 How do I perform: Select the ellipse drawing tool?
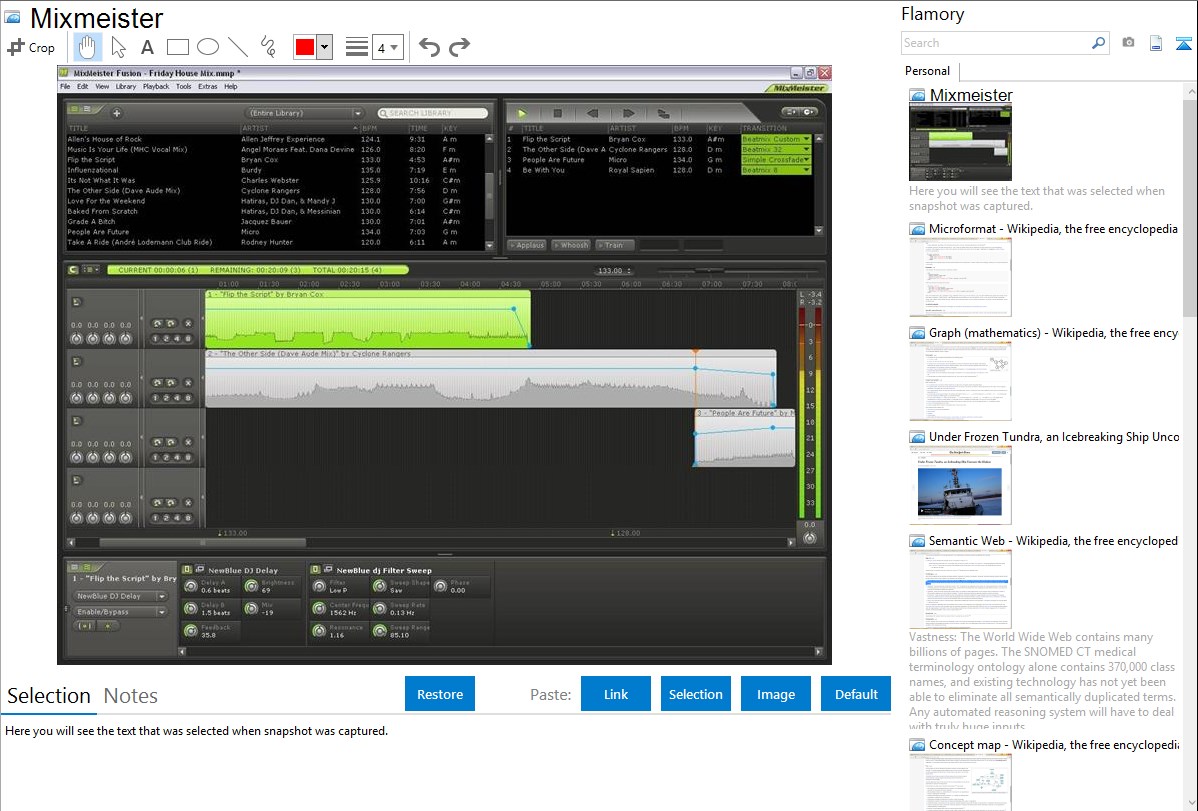coord(208,47)
